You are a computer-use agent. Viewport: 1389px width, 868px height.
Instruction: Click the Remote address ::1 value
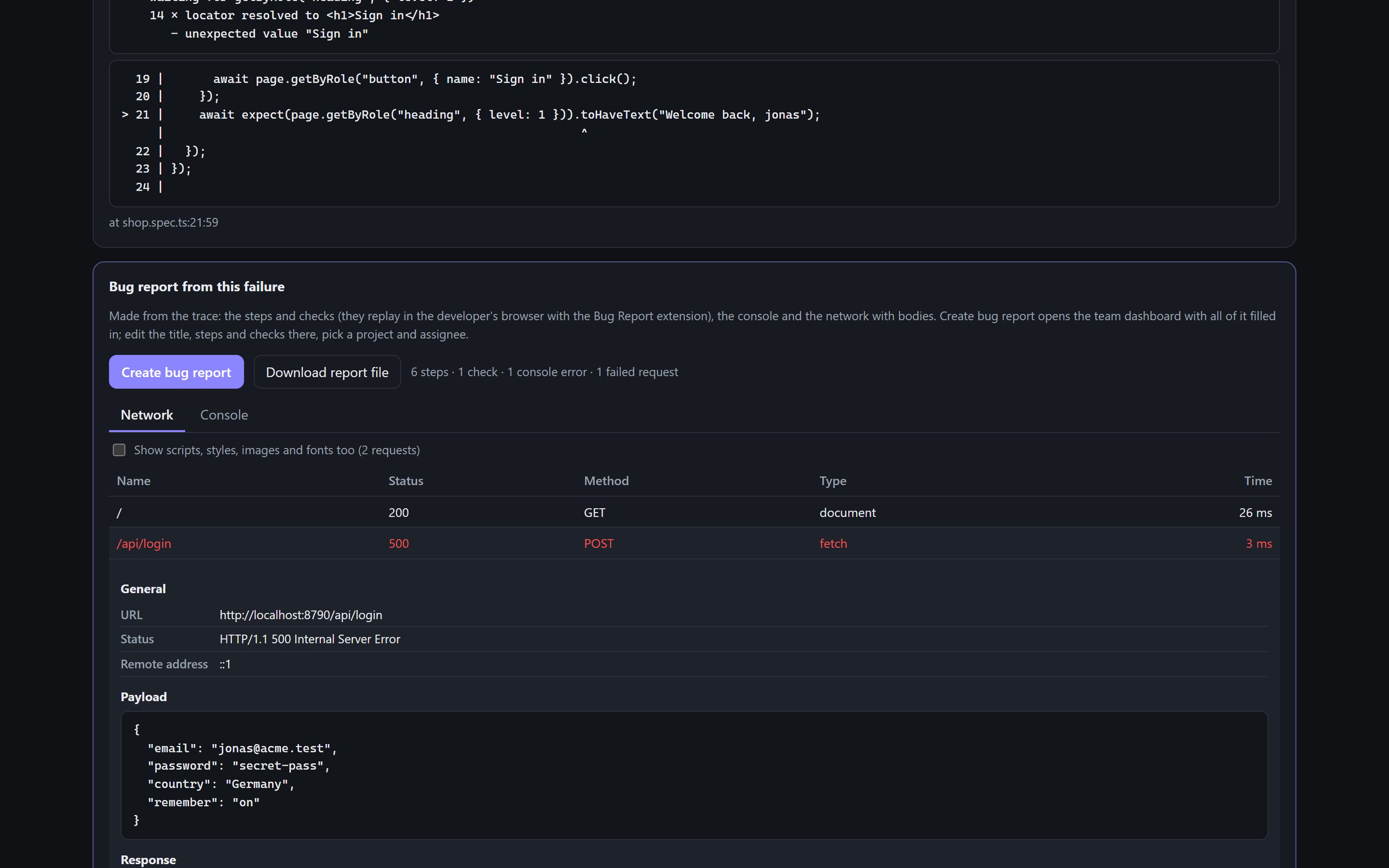tap(225, 664)
